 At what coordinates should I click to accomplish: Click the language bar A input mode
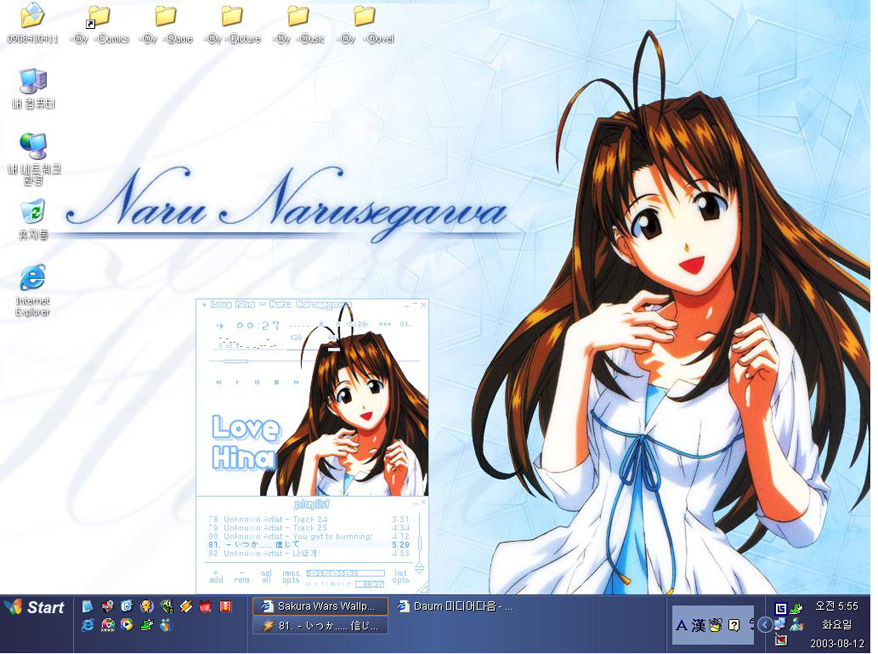pyautogui.click(x=681, y=625)
